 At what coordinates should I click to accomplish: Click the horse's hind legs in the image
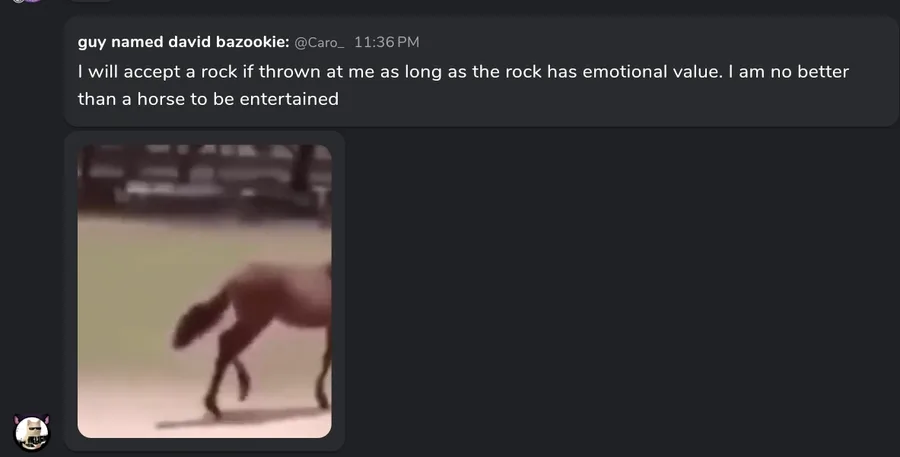230,367
